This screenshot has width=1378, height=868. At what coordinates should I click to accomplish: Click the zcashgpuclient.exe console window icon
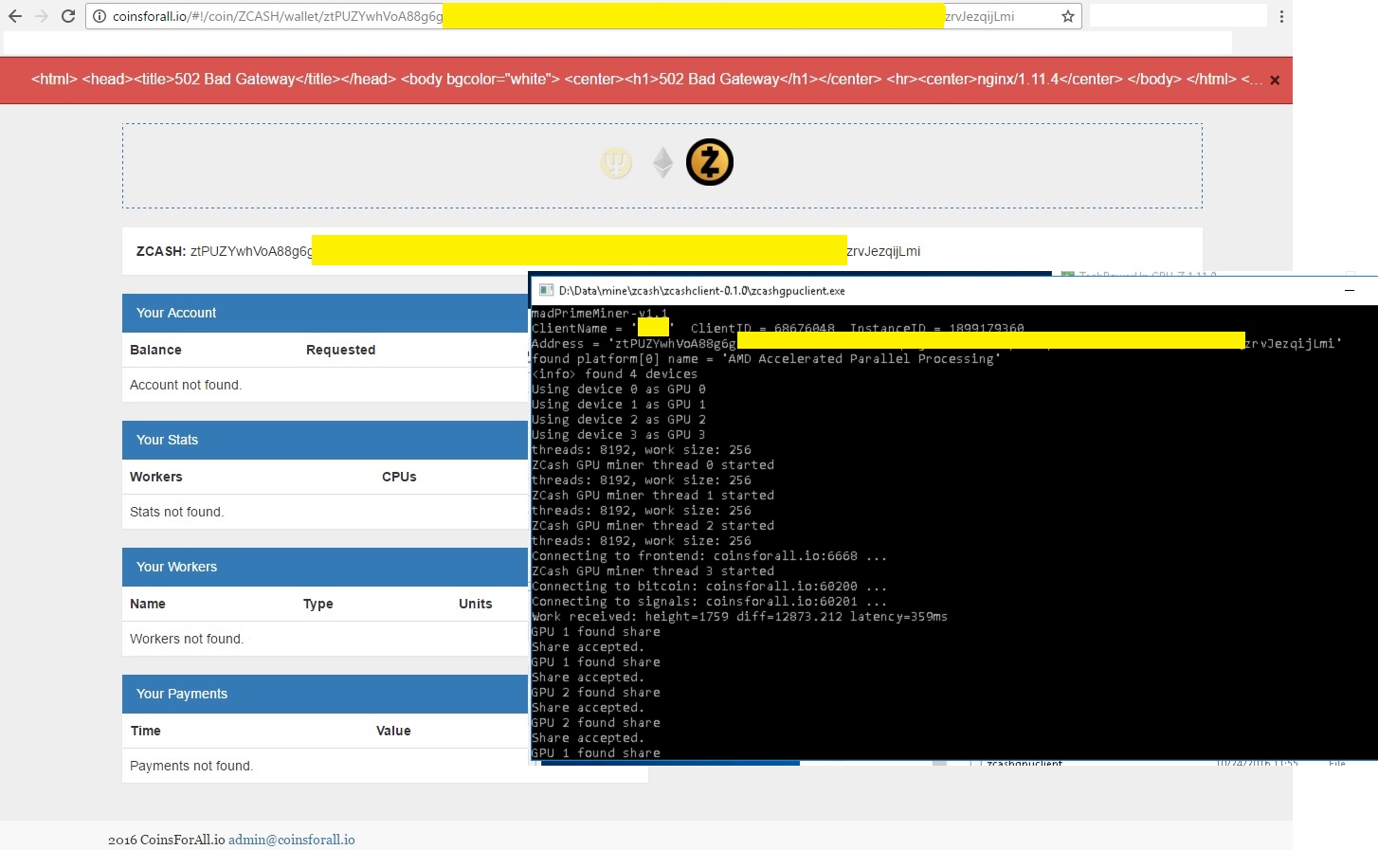pos(546,291)
